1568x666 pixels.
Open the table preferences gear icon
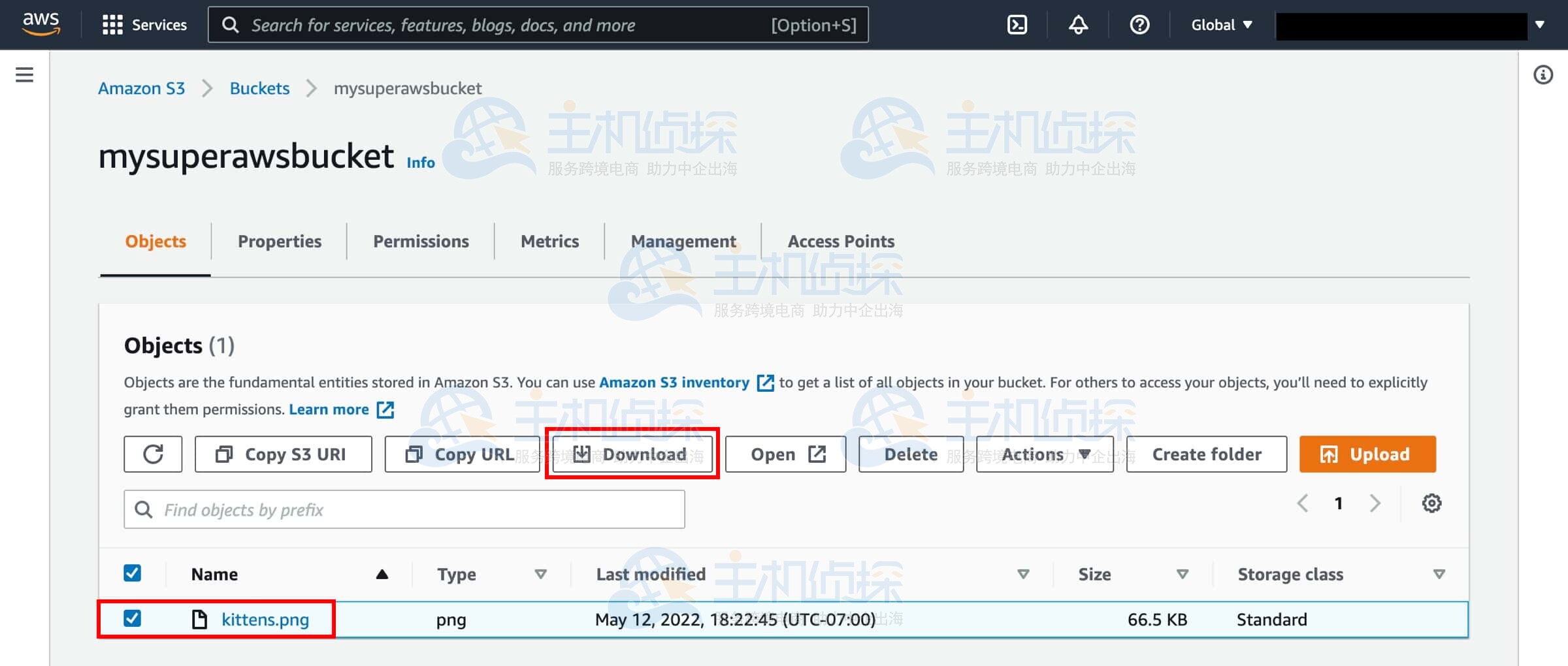click(1431, 503)
